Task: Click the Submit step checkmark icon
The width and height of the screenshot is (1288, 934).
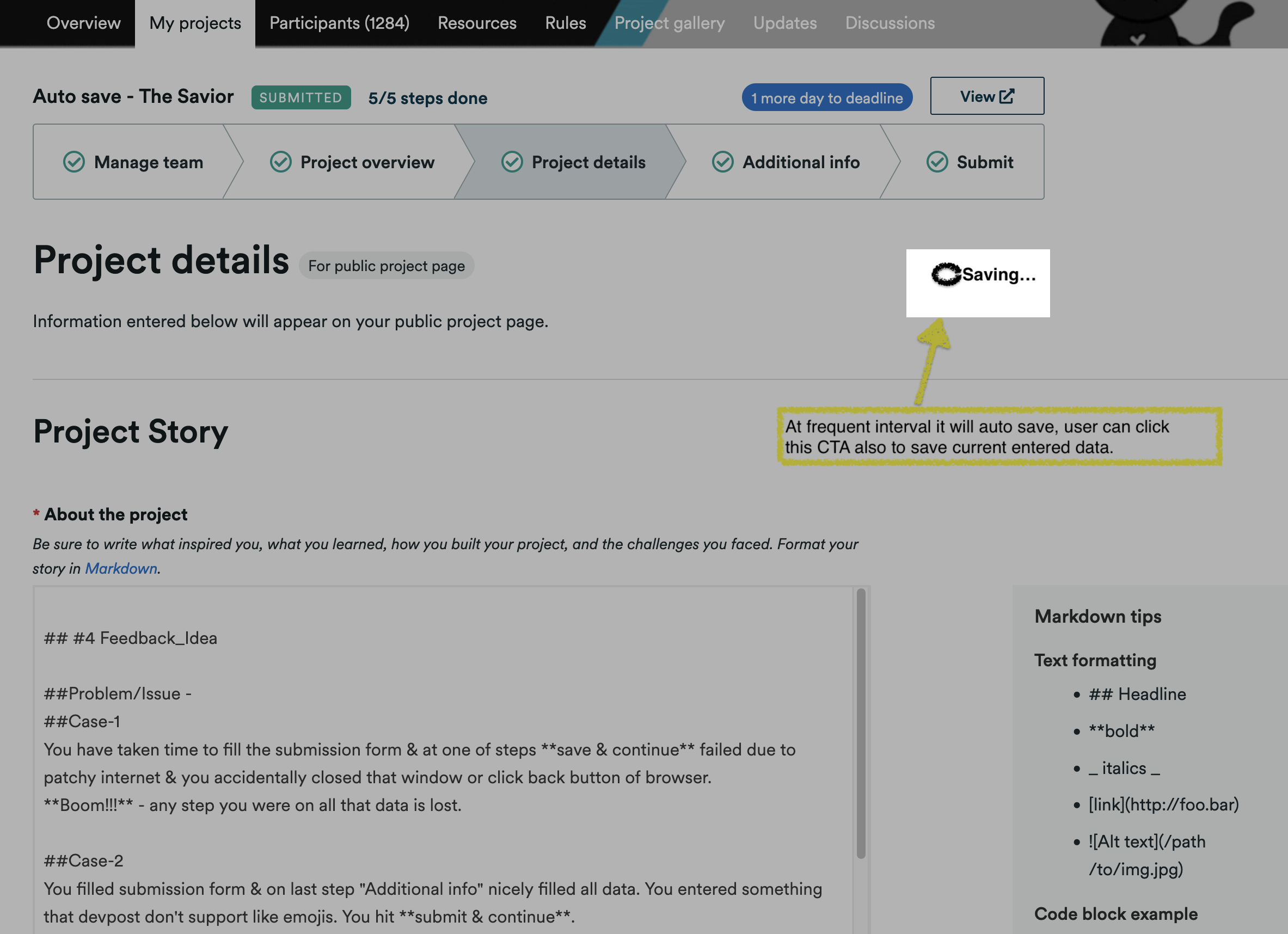Action: (937, 162)
